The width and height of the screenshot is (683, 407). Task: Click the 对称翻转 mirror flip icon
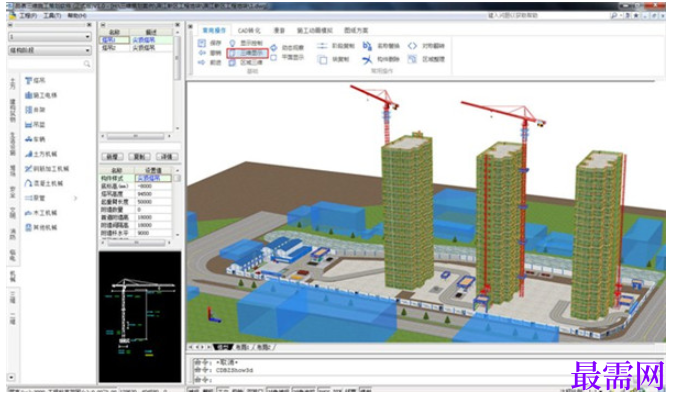(412, 46)
